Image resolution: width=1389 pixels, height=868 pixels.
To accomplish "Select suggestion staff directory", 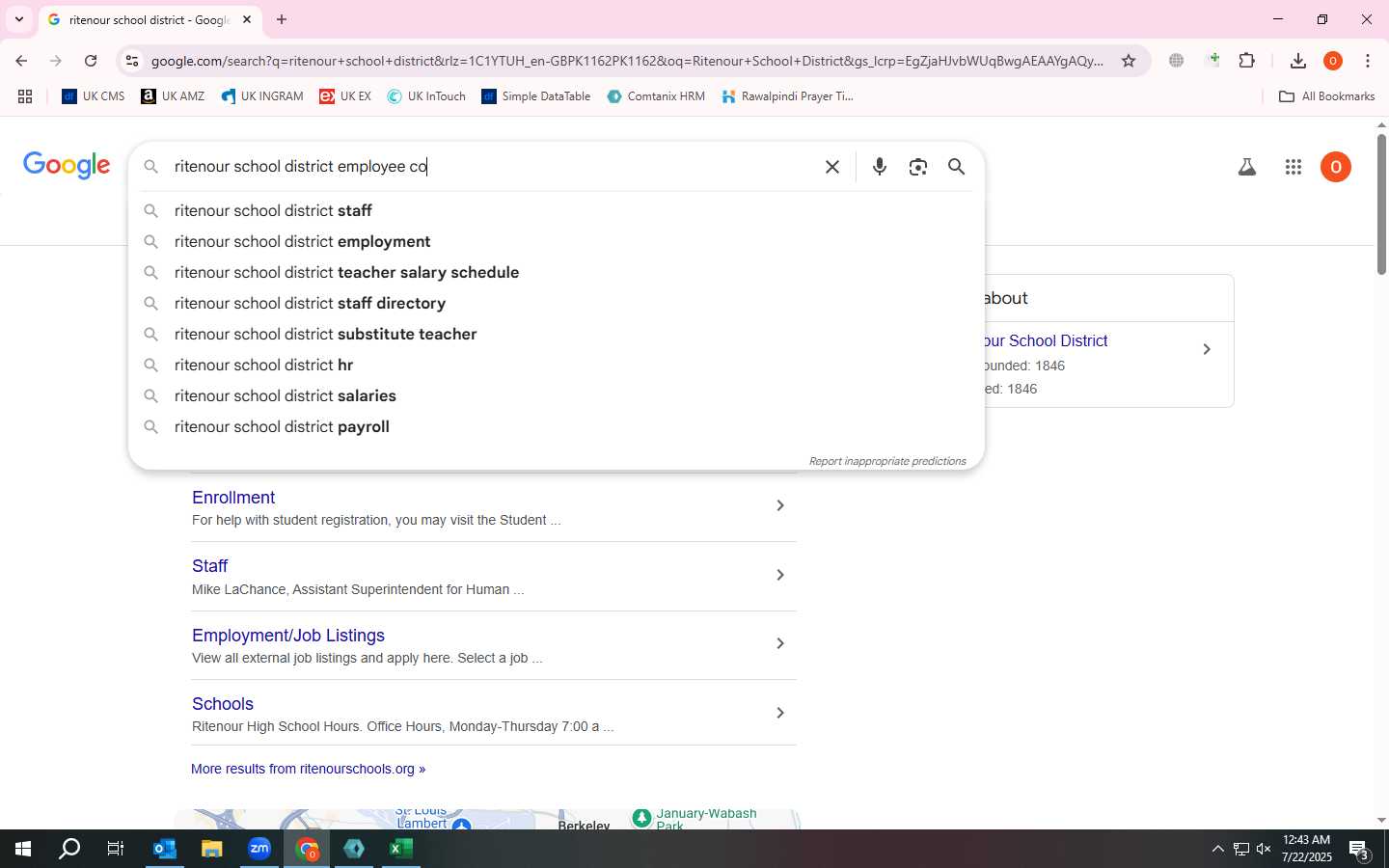I will tap(556, 303).
